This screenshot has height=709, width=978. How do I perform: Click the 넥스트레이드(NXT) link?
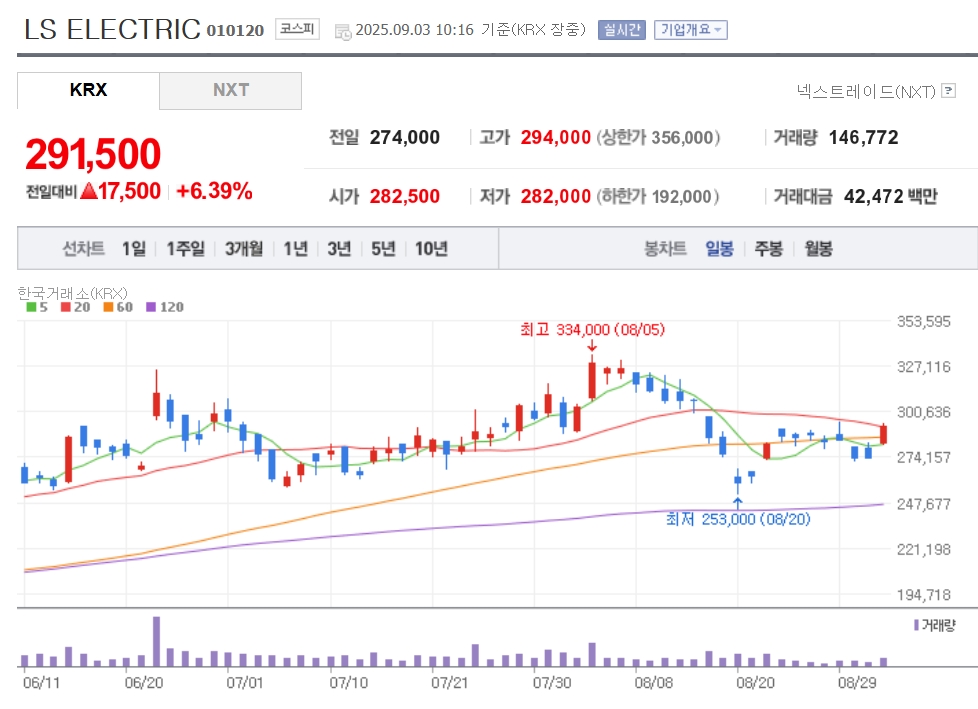point(866,92)
